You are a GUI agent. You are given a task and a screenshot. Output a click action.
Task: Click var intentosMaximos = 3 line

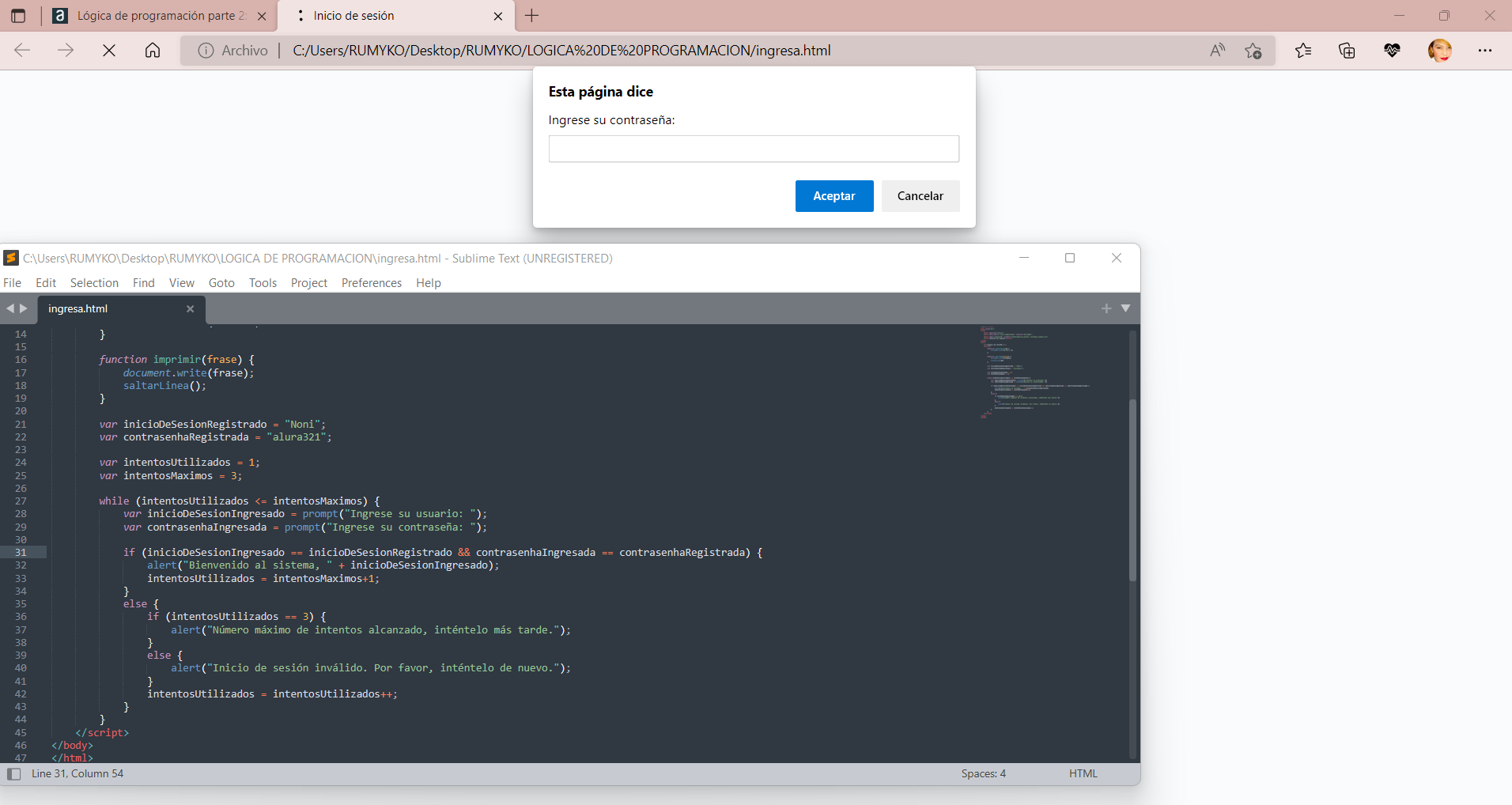171,476
